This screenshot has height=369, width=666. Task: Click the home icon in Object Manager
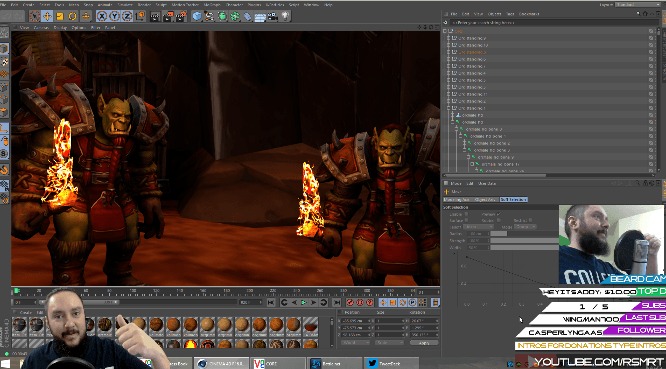coord(645,14)
